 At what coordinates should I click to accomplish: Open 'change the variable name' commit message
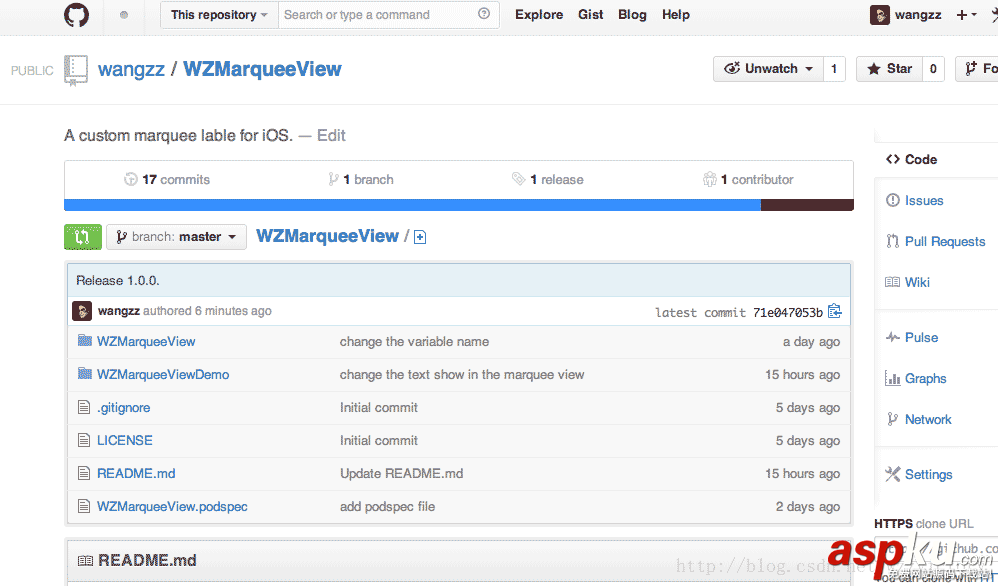[414, 342]
